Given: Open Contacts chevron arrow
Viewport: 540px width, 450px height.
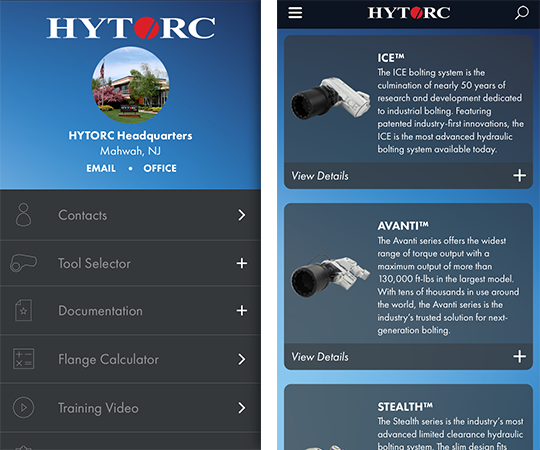Looking at the screenshot, I should coord(242,215).
